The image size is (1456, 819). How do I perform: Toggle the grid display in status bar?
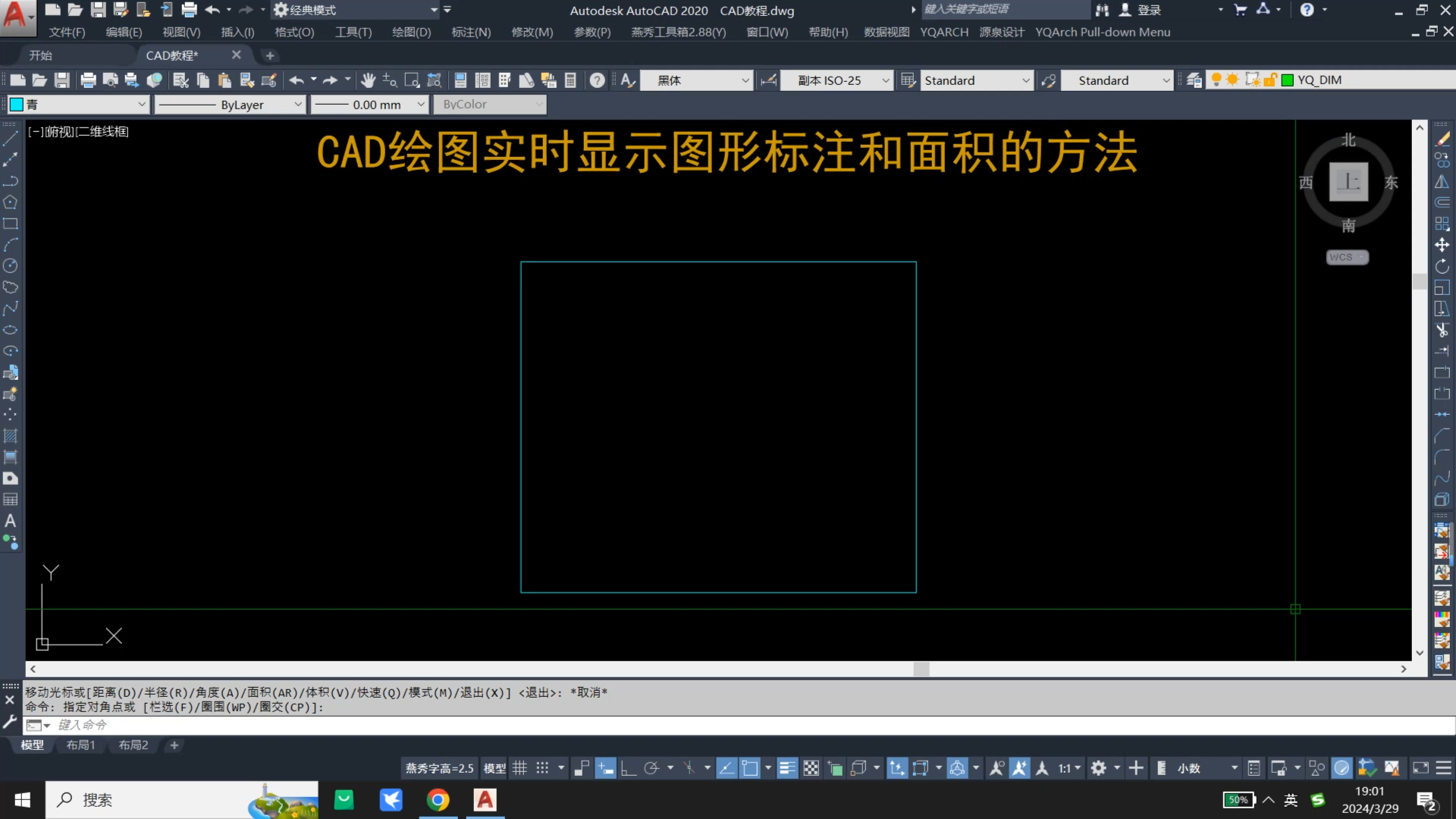[x=519, y=768]
